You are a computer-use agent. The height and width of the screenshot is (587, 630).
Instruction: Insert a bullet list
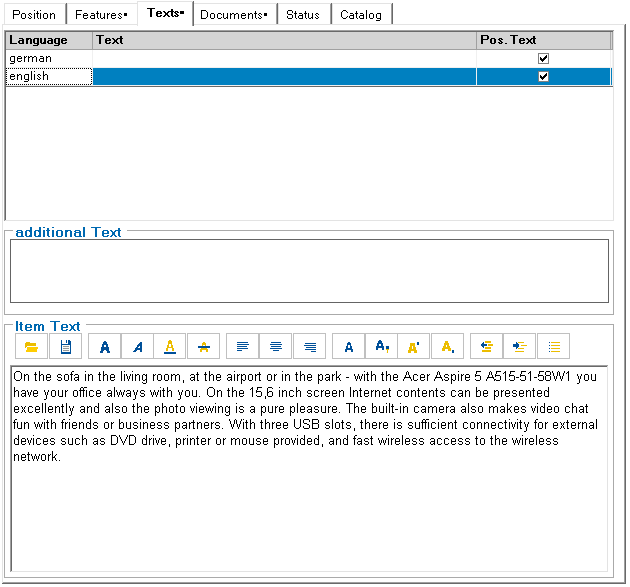pos(554,346)
